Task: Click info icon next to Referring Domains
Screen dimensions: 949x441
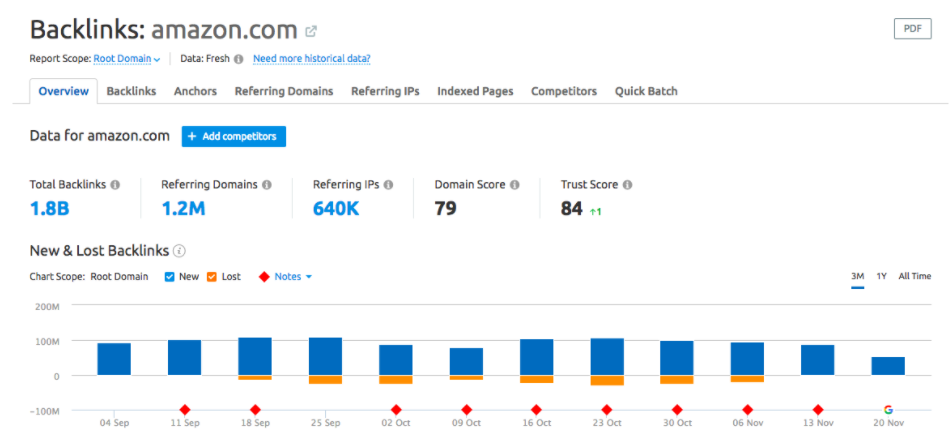Action: point(266,185)
